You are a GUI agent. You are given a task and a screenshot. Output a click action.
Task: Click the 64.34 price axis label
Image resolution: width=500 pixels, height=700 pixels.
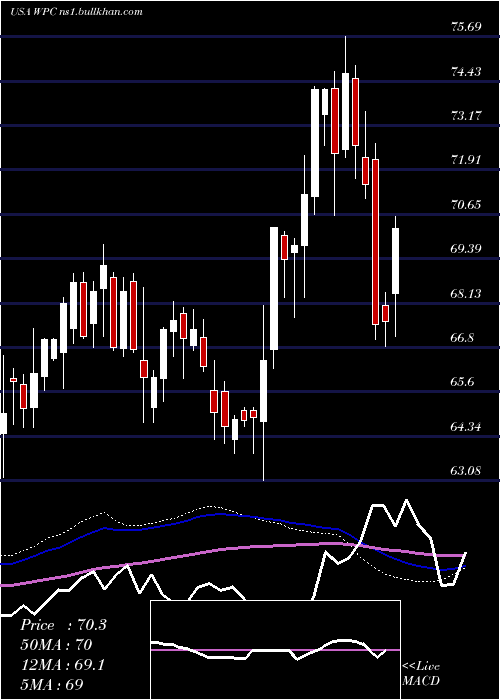click(x=466, y=426)
